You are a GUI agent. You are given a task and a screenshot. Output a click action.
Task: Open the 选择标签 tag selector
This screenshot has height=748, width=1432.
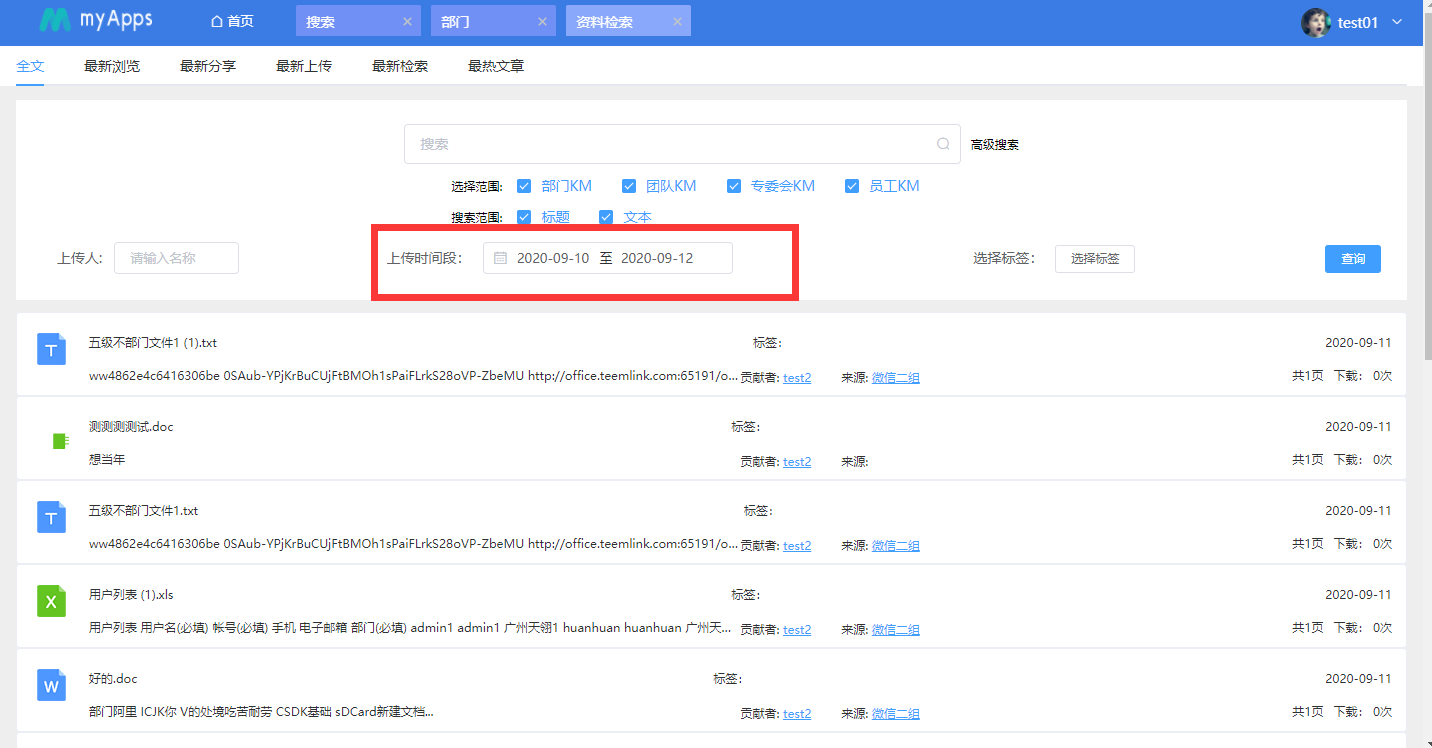1094,258
